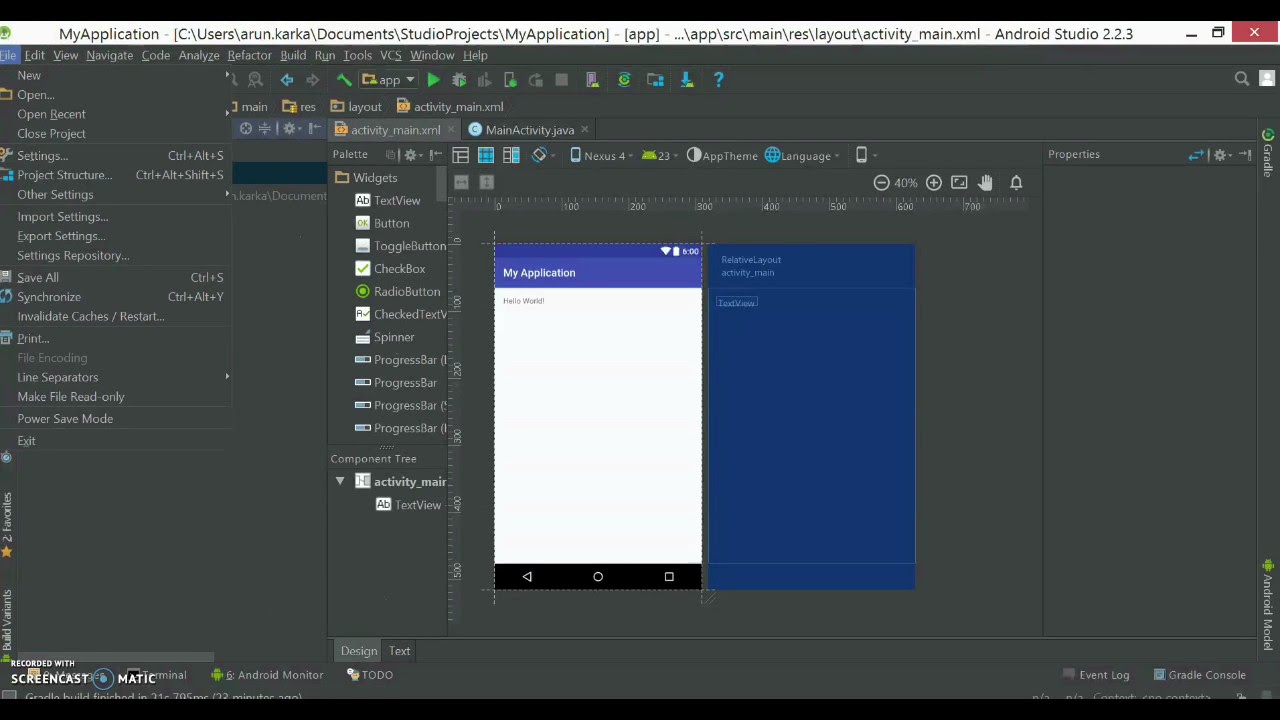Open the API 23 version dropdown
The width and height of the screenshot is (1280, 720).
660,156
